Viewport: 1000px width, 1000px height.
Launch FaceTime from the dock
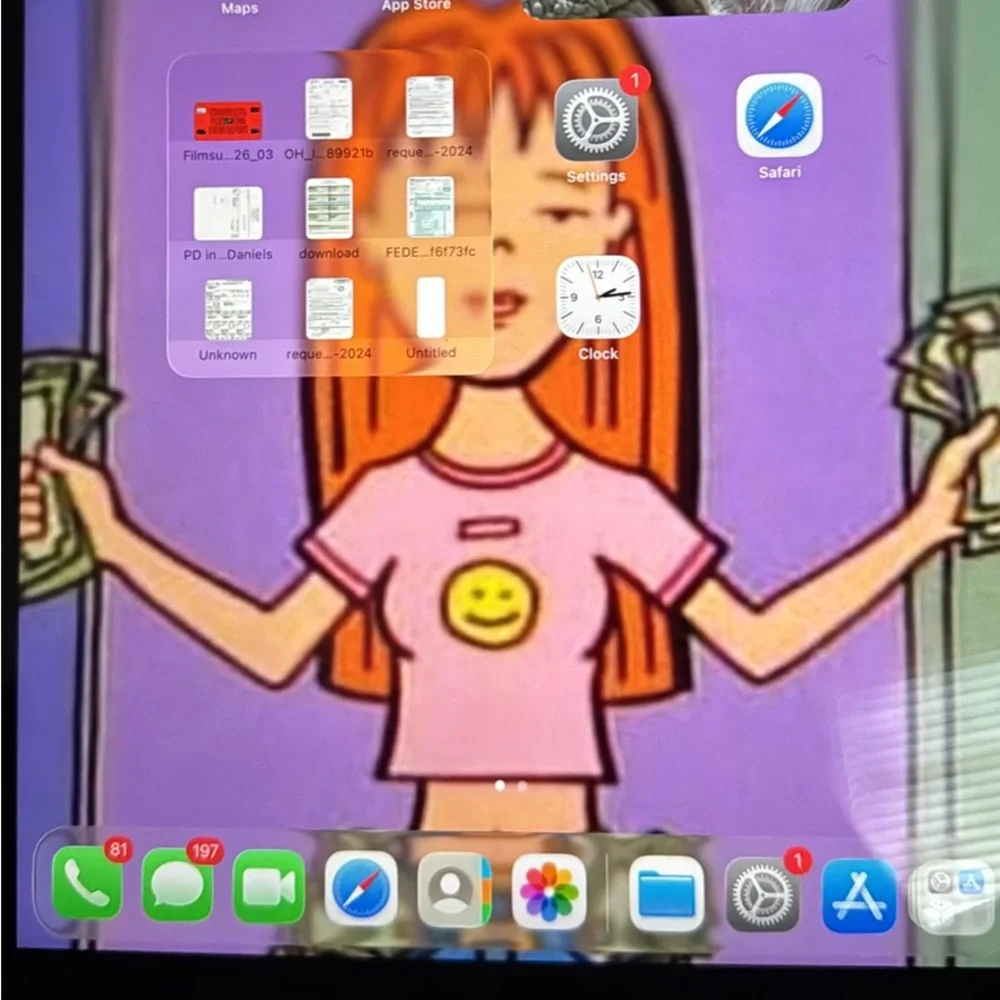(x=269, y=886)
